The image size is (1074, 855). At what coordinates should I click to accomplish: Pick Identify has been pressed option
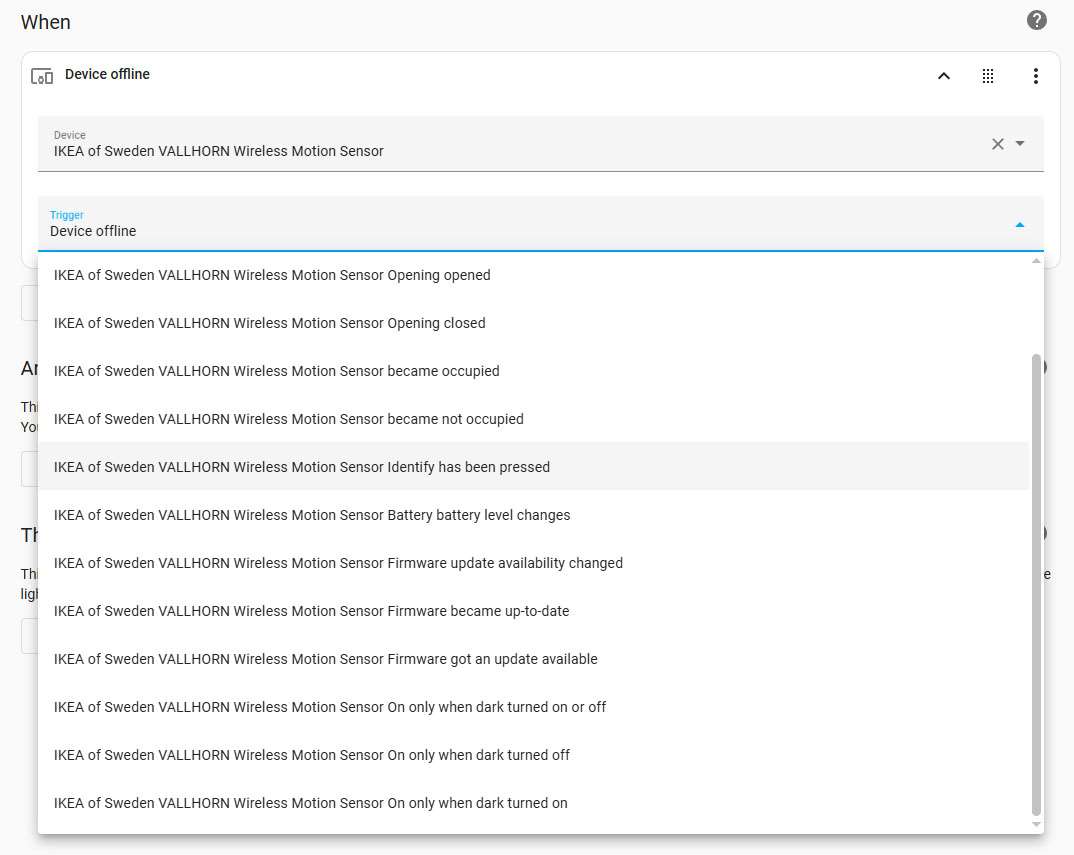pos(301,467)
